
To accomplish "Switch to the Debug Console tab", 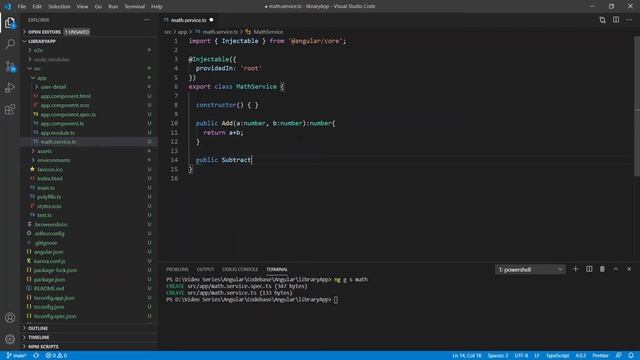I will click(240, 269).
